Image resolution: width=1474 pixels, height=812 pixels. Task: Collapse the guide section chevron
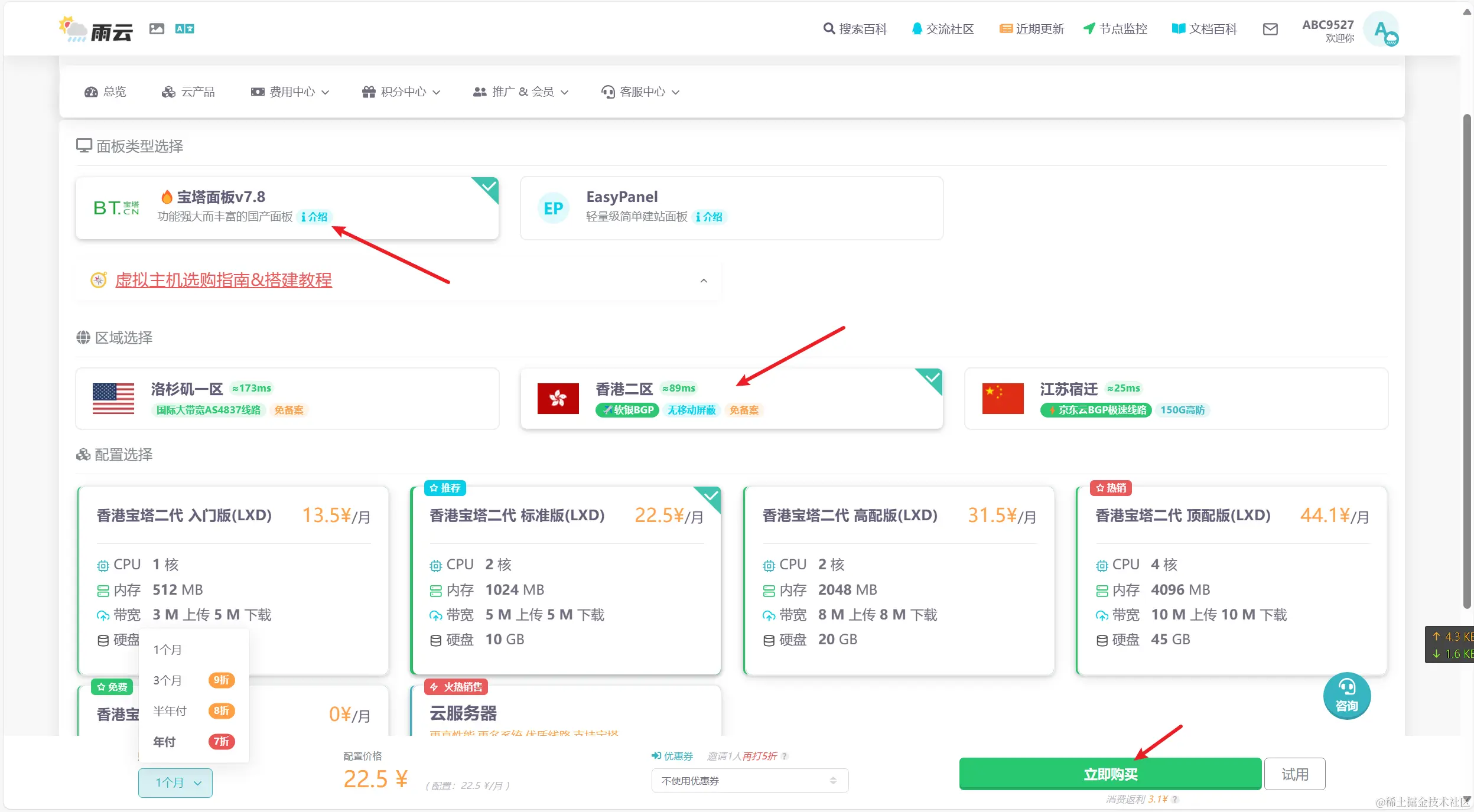click(704, 281)
